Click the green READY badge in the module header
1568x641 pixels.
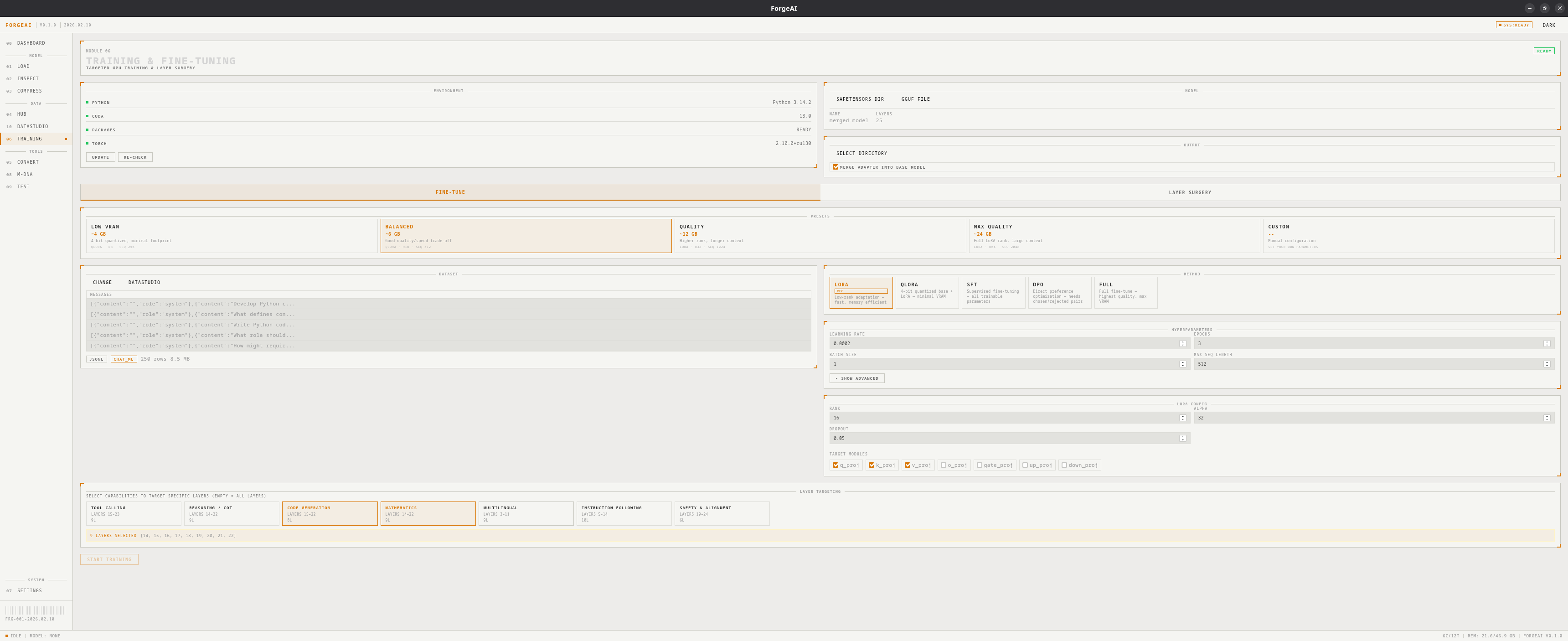[x=1544, y=51]
